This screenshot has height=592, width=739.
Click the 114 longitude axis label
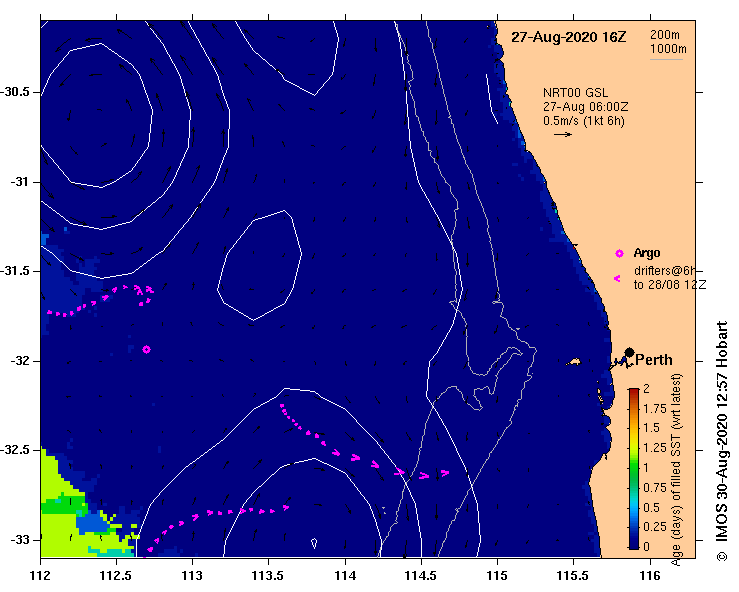pyautogui.click(x=345, y=575)
